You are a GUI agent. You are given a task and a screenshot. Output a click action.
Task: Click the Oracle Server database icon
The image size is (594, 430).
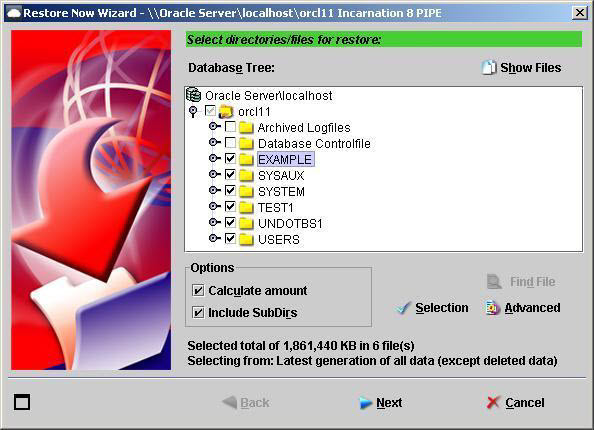(x=194, y=95)
